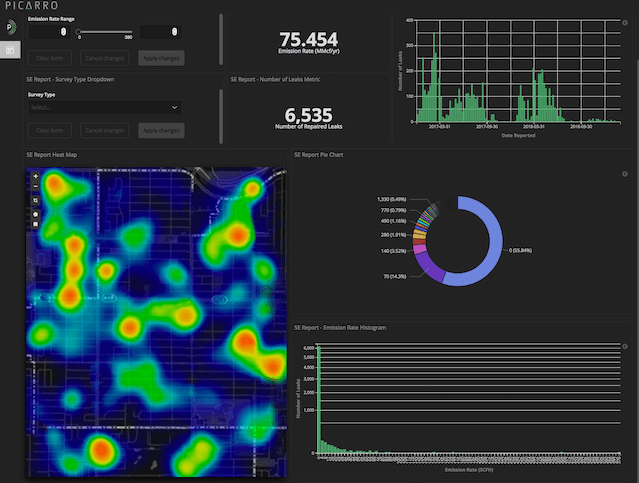
Task: Click Apply changes under Survey Type
Action: click(161, 130)
